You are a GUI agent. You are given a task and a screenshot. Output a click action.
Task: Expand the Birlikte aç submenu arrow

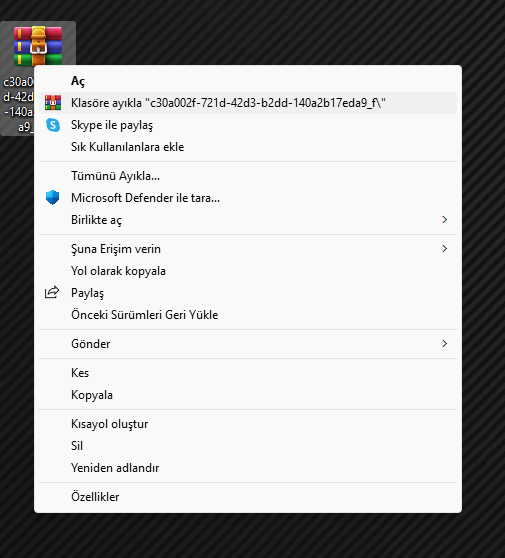[x=444, y=220]
